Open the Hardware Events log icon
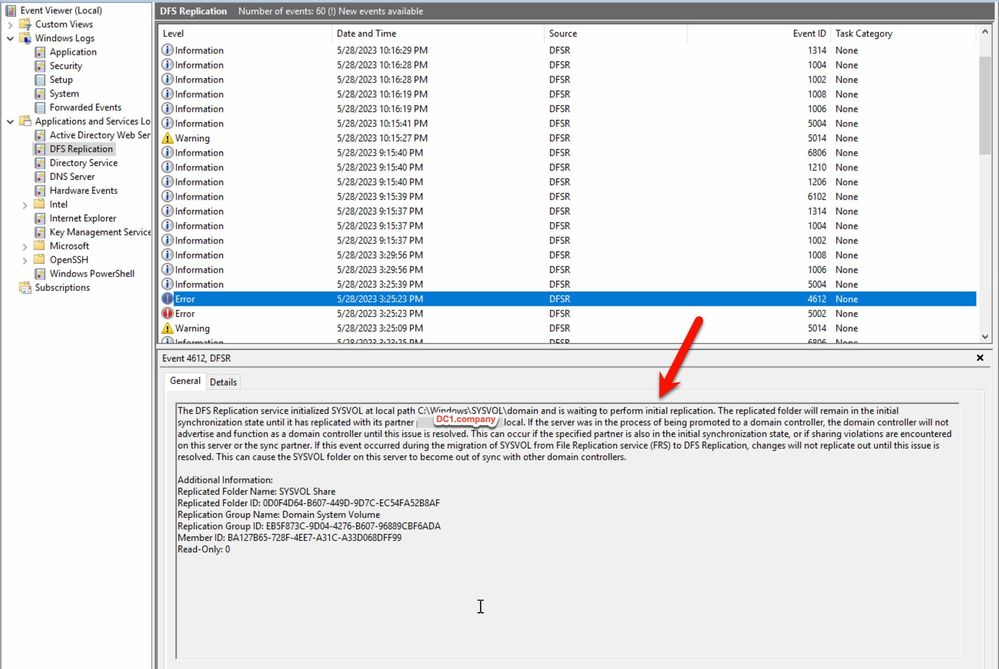The image size is (999, 669). coord(40,191)
